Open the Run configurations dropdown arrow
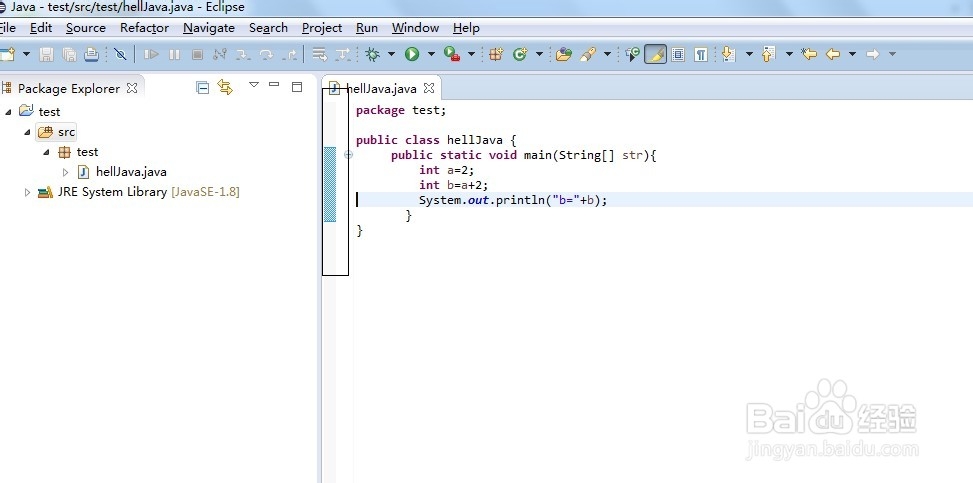This screenshot has height=483, width=973. 431,55
